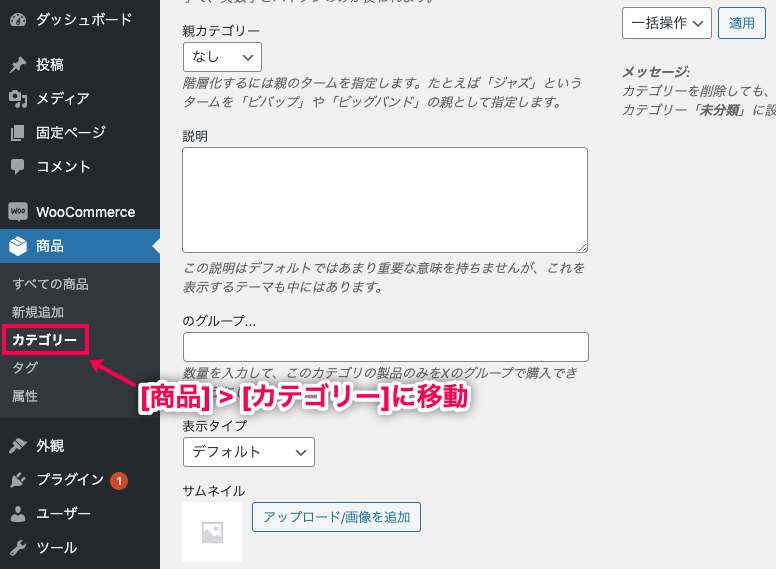The image size is (776, 569).
Task: Click 新規追加 under 商品
Action: click(x=38, y=312)
